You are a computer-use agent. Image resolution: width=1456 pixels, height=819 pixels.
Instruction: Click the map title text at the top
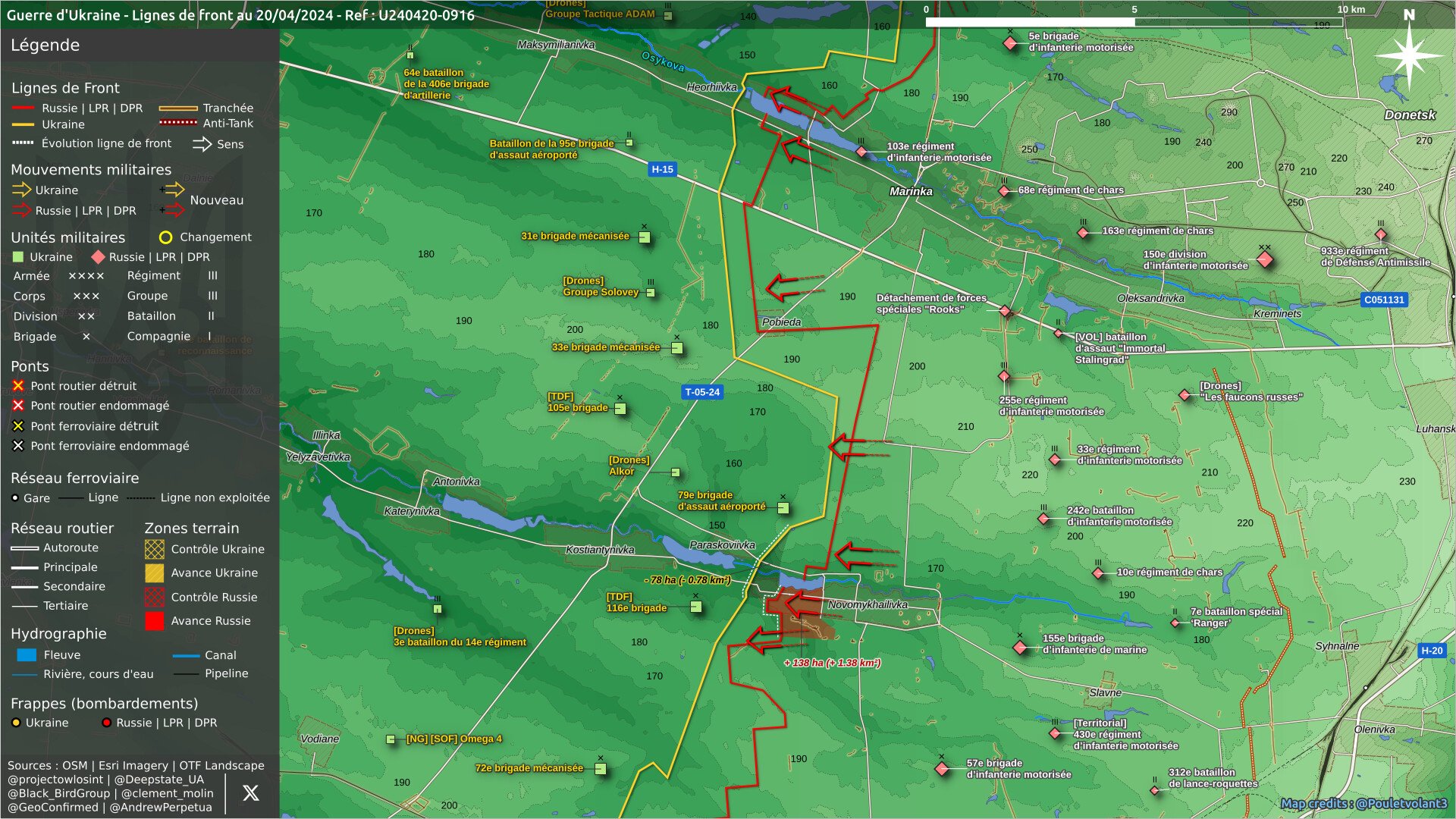click(240, 14)
